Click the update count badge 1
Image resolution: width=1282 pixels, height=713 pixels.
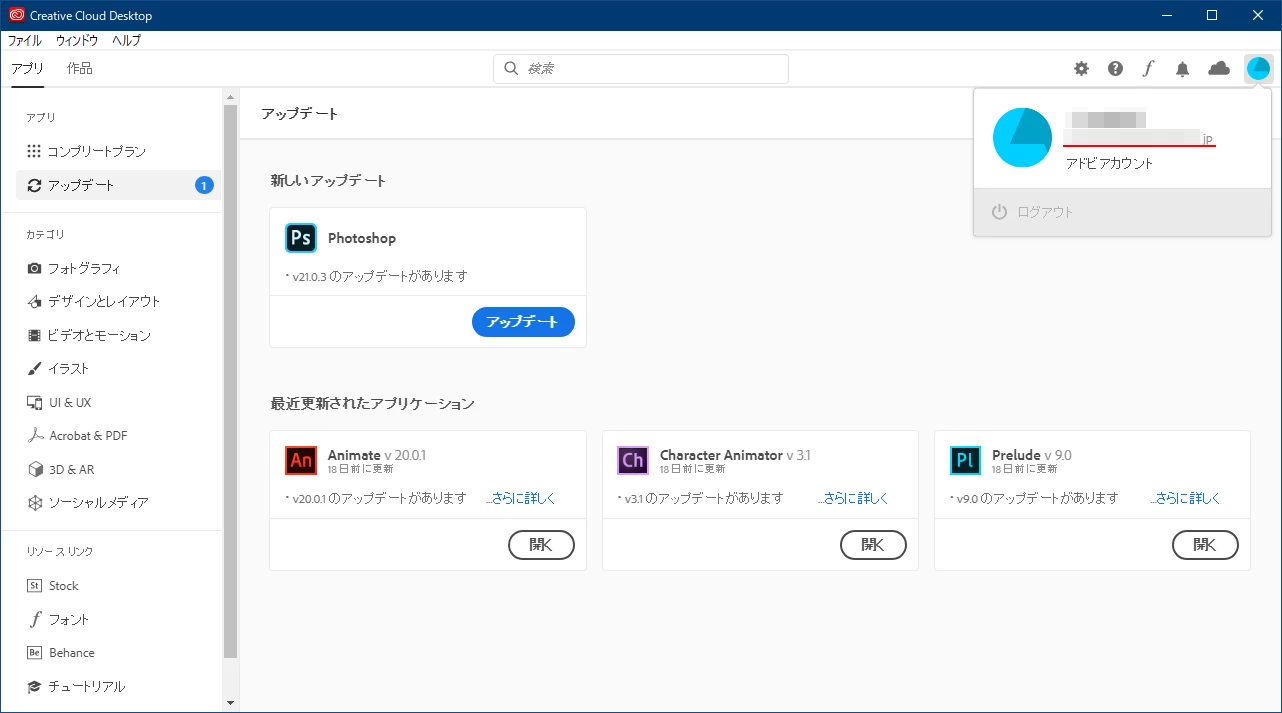click(x=204, y=185)
